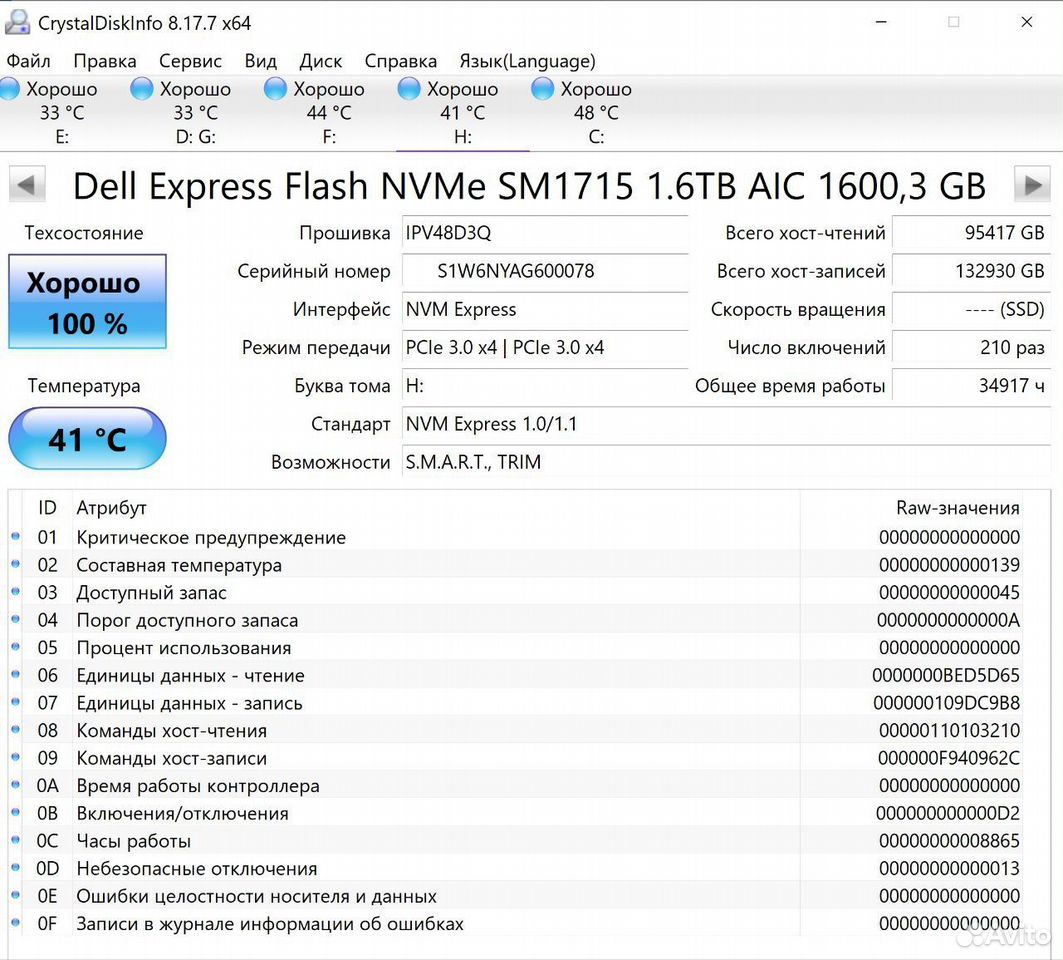Click the power on hours 34917 ч
This screenshot has height=960, width=1063.
[x=971, y=386]
